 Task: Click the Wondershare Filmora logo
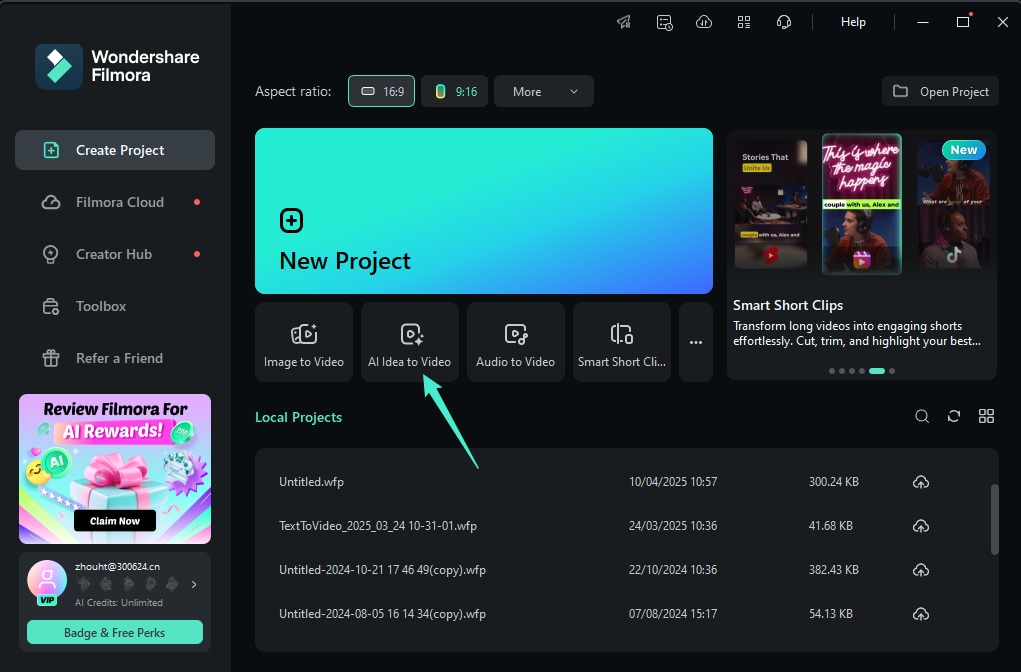pos(117,66)
